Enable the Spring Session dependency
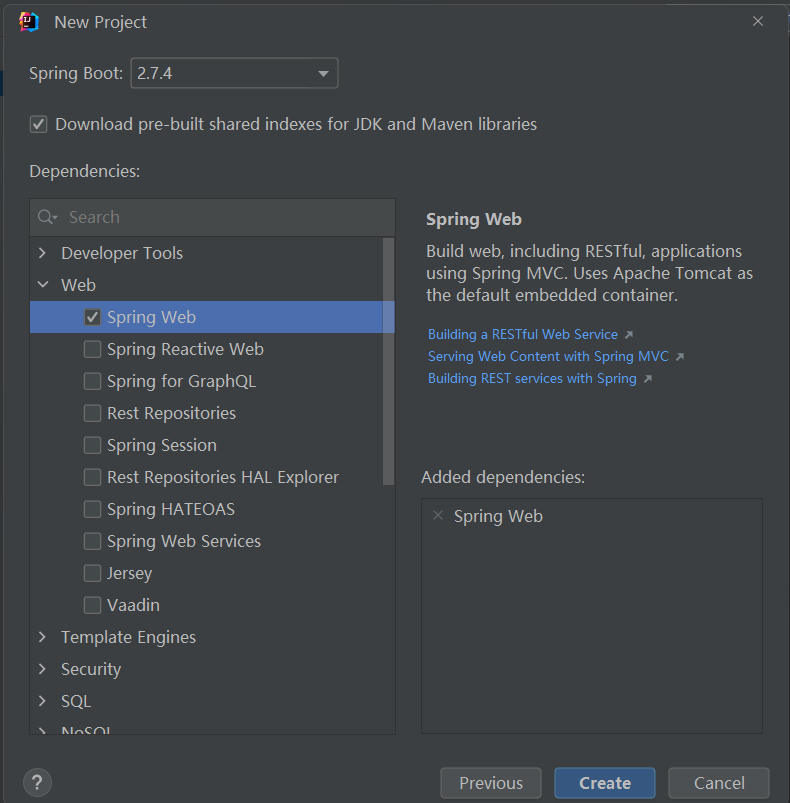 (92, 445)
